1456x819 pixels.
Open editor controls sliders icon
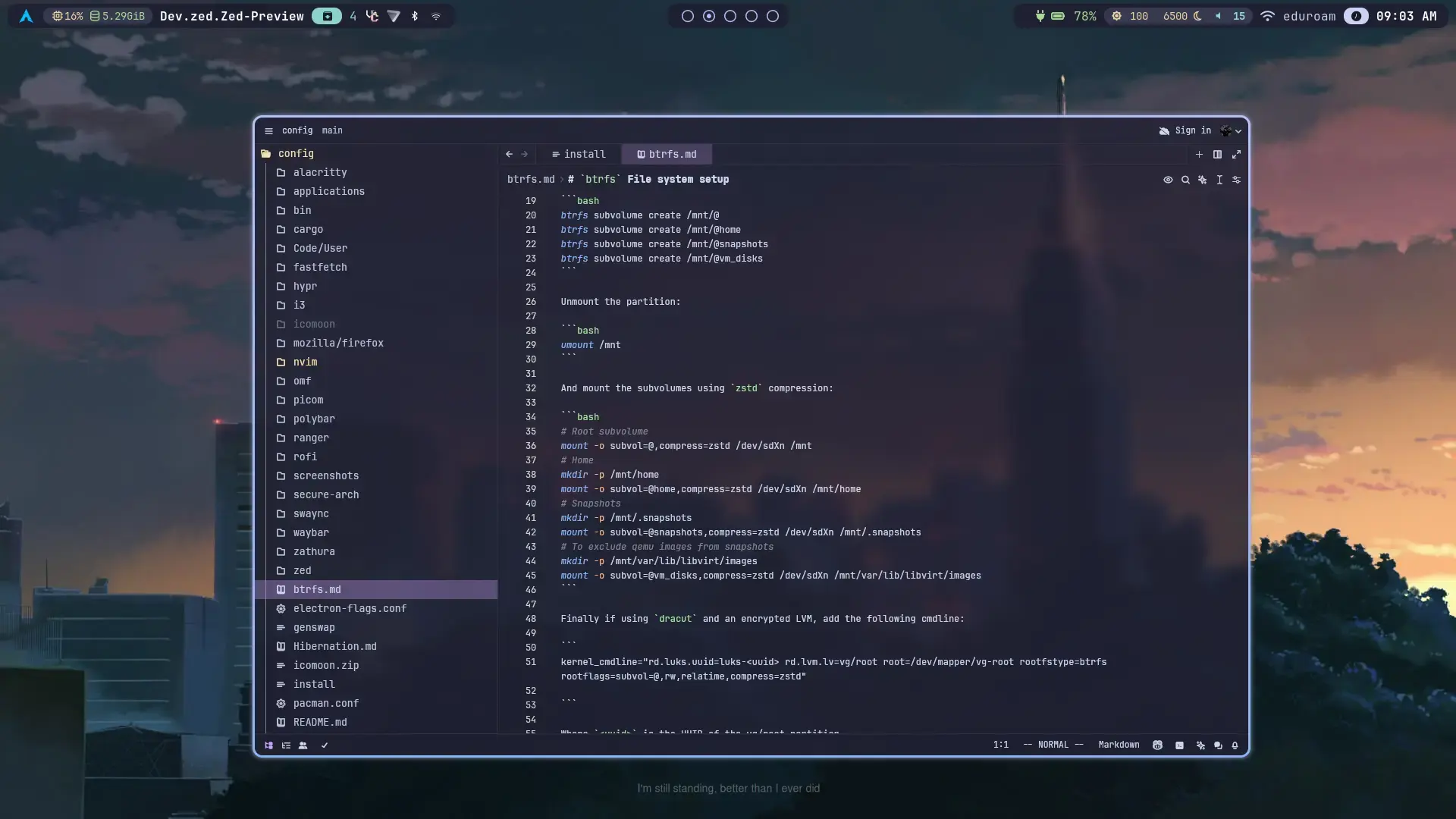coord(1237,180)
